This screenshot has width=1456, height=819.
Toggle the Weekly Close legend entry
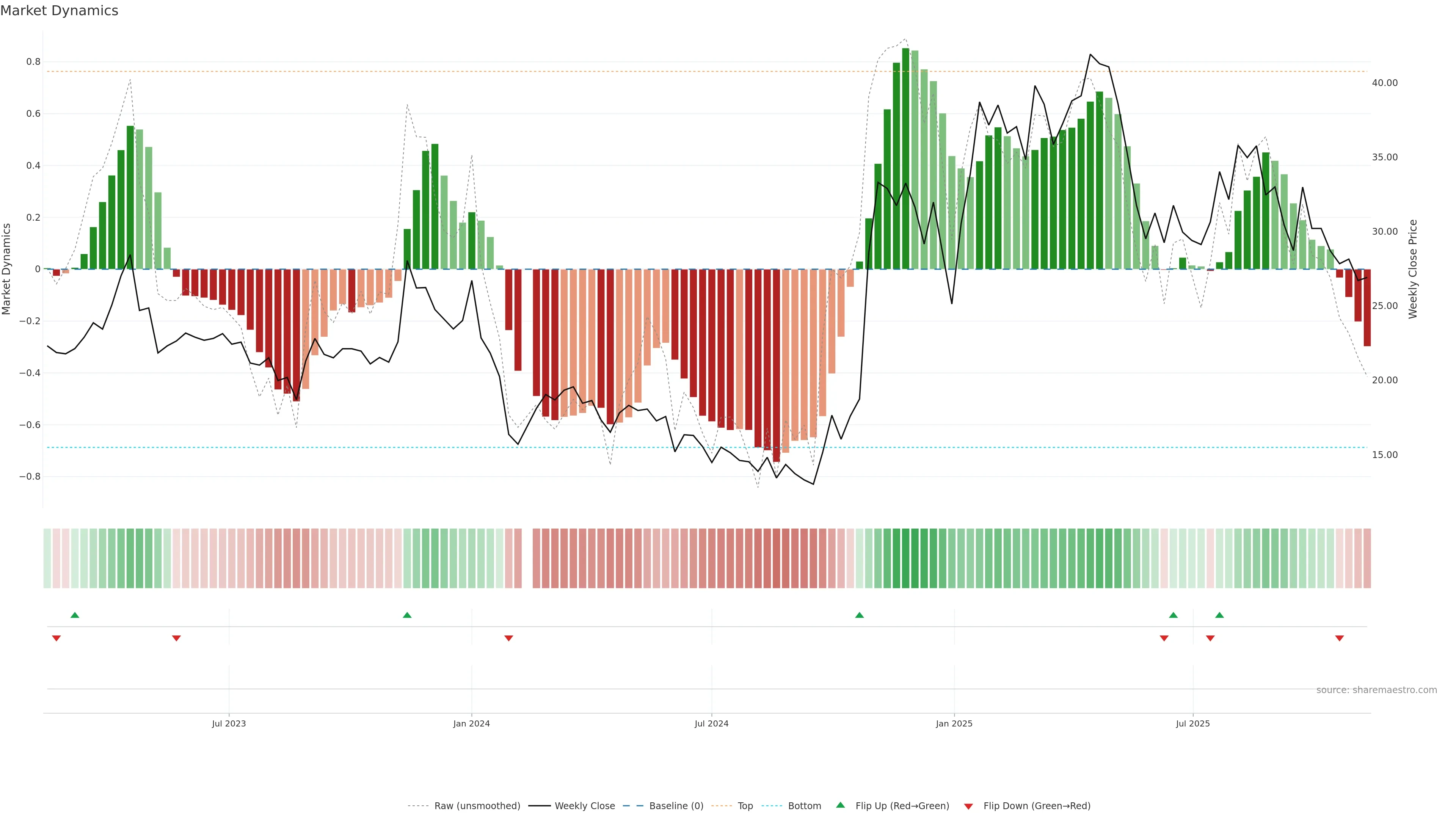pyautogui.click(x=584, y=806)
